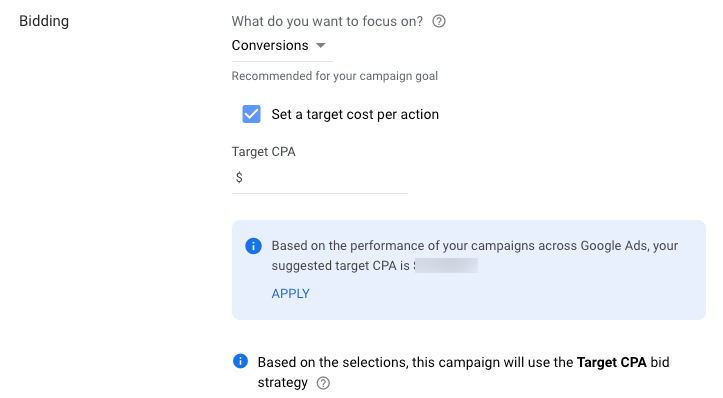Click info icon beside bid strategy note
The height and width of the screenshot is (398, 723).
pyautogui.click(x=240, y=361)
